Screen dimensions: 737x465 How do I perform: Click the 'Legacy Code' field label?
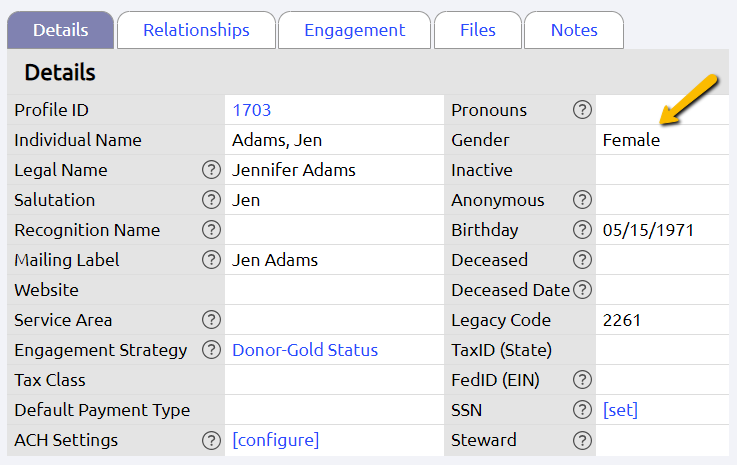click(501, 320)
